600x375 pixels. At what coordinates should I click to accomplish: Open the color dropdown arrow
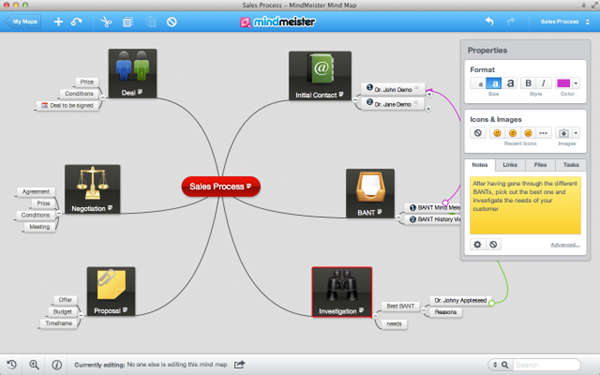point(576,83)
